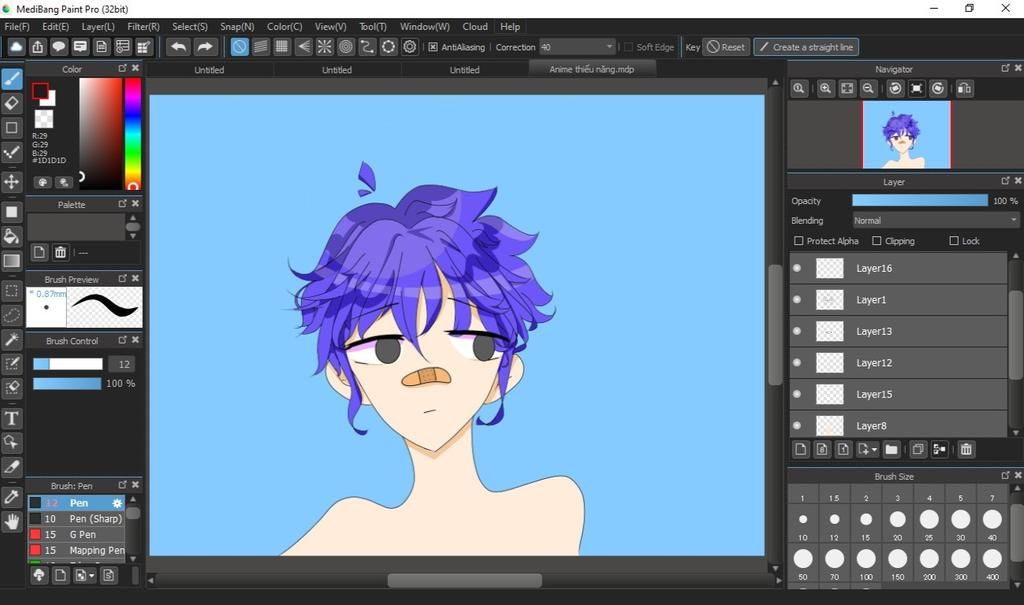Open the File menu
Viewport: 1024px width, 605px height.
click(x=17, y=27)
